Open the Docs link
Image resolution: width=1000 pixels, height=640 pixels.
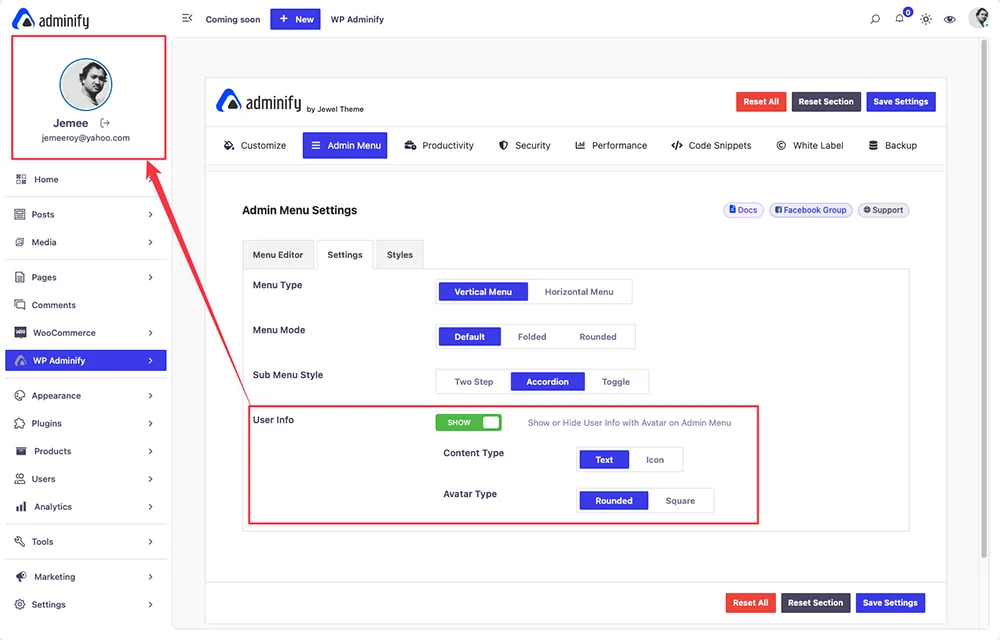coord(743,210)
